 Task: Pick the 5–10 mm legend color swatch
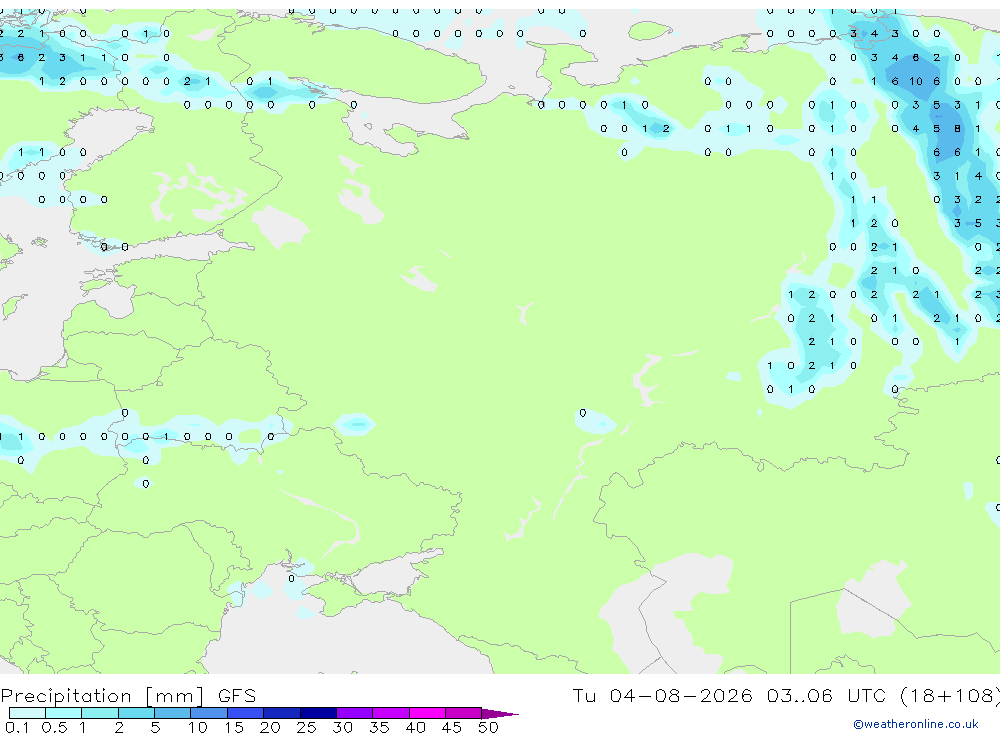point(172,713)
